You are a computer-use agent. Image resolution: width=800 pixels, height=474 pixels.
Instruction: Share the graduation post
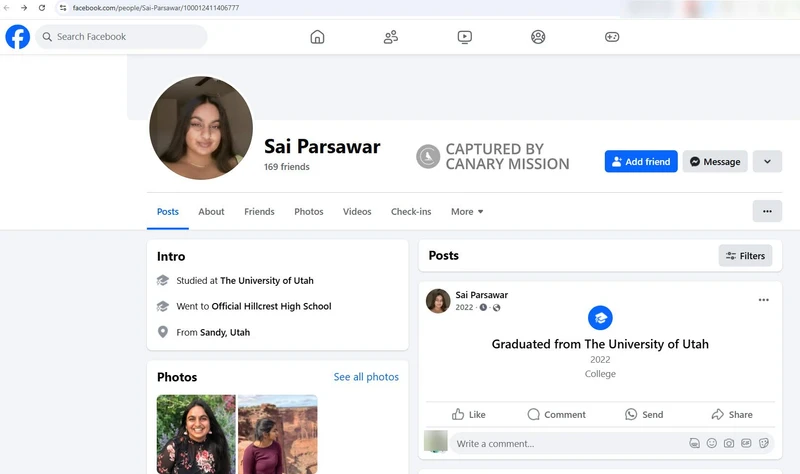[732, 414]
